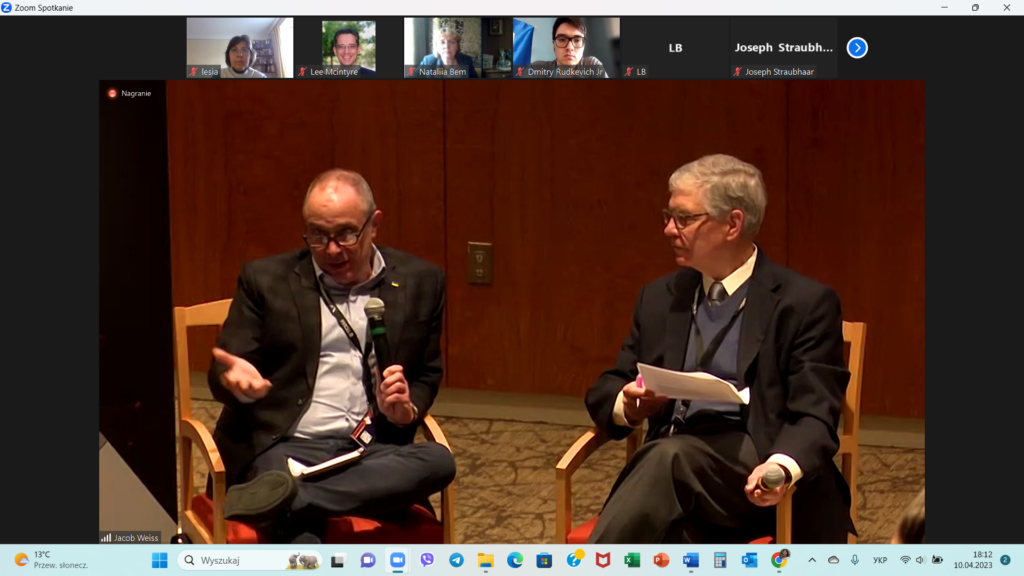Click the LB participant tile
Viewport: 1024px width, 576px height.
pyautogui.click(x=675, y=47)
